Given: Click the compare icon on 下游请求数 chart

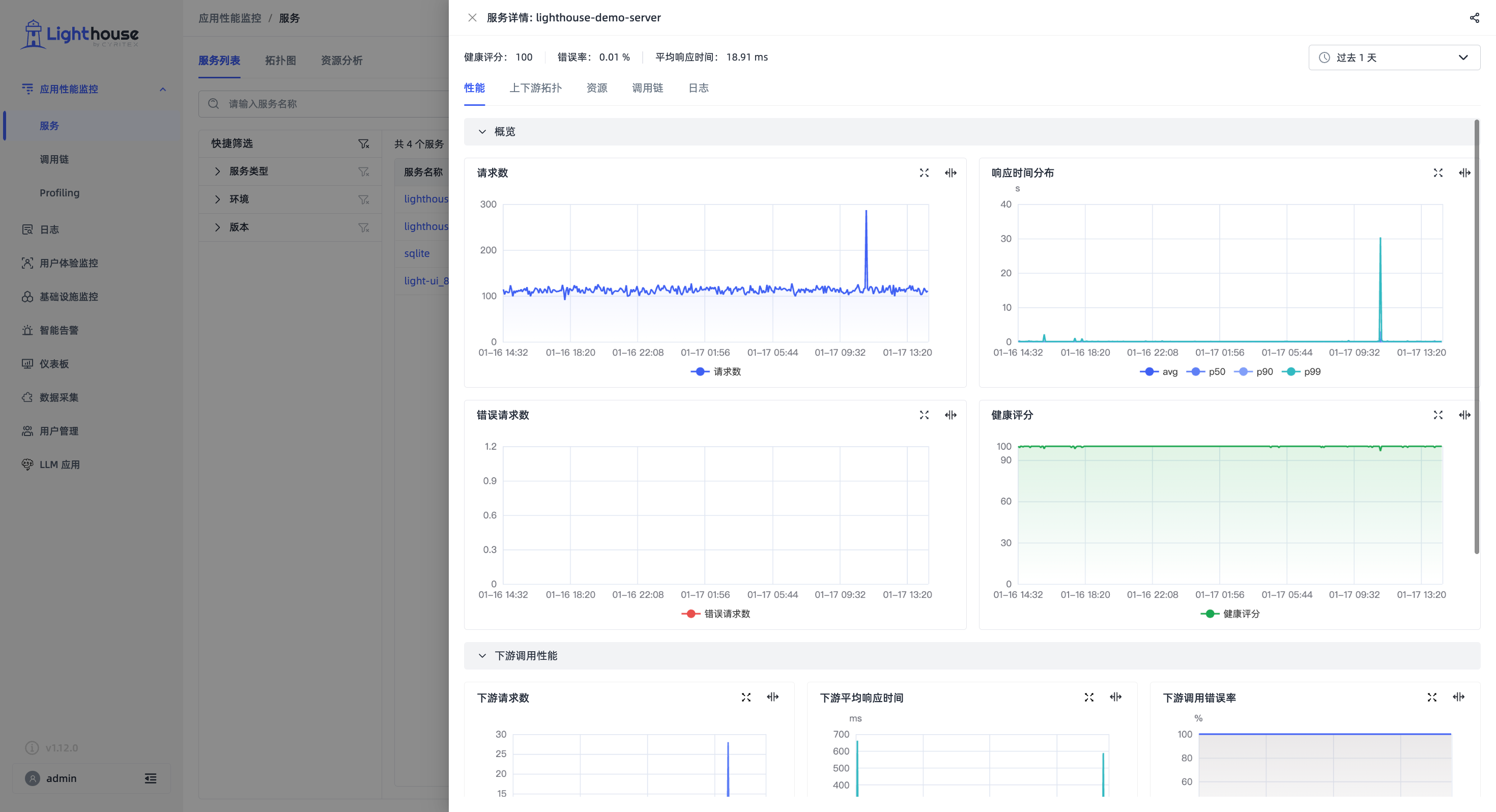Looking at the screenshot, I should pos(772,697).
